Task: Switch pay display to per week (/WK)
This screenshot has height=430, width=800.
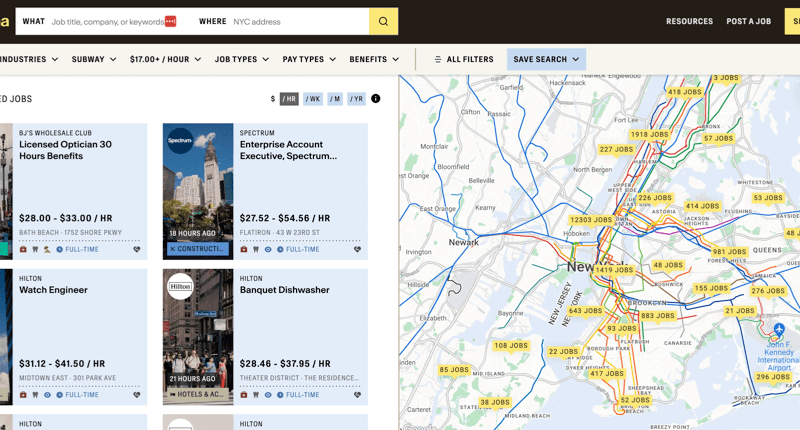Action: pyautogui.click(x=313, y=99)
